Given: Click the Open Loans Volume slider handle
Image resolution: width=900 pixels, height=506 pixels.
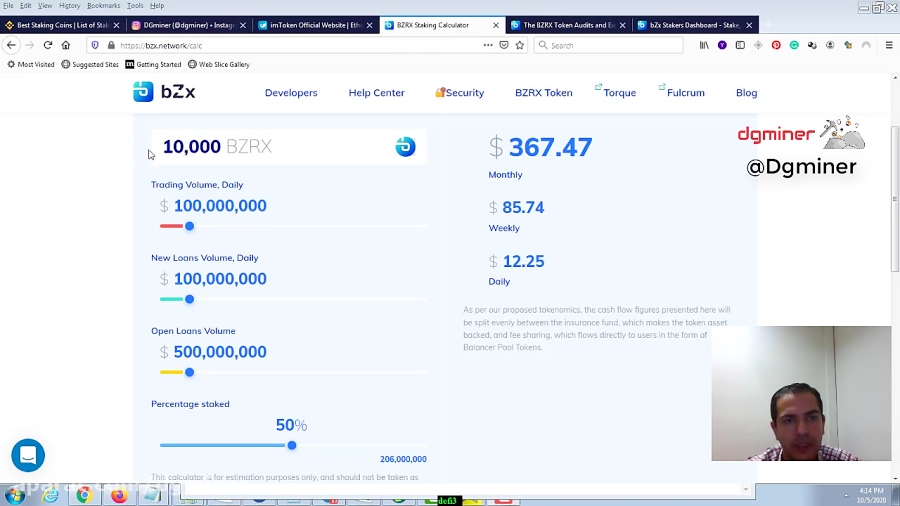Looking at the screenshot, I should pos(189,372).
